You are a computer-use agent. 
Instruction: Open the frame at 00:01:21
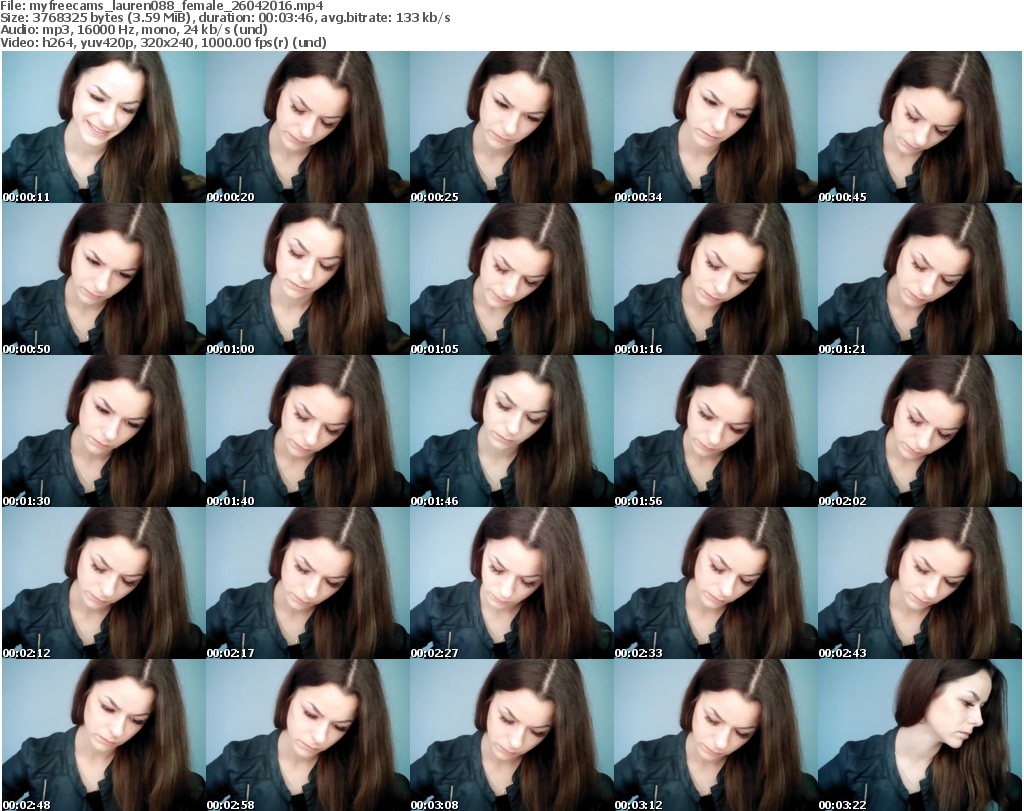(920, 279)
